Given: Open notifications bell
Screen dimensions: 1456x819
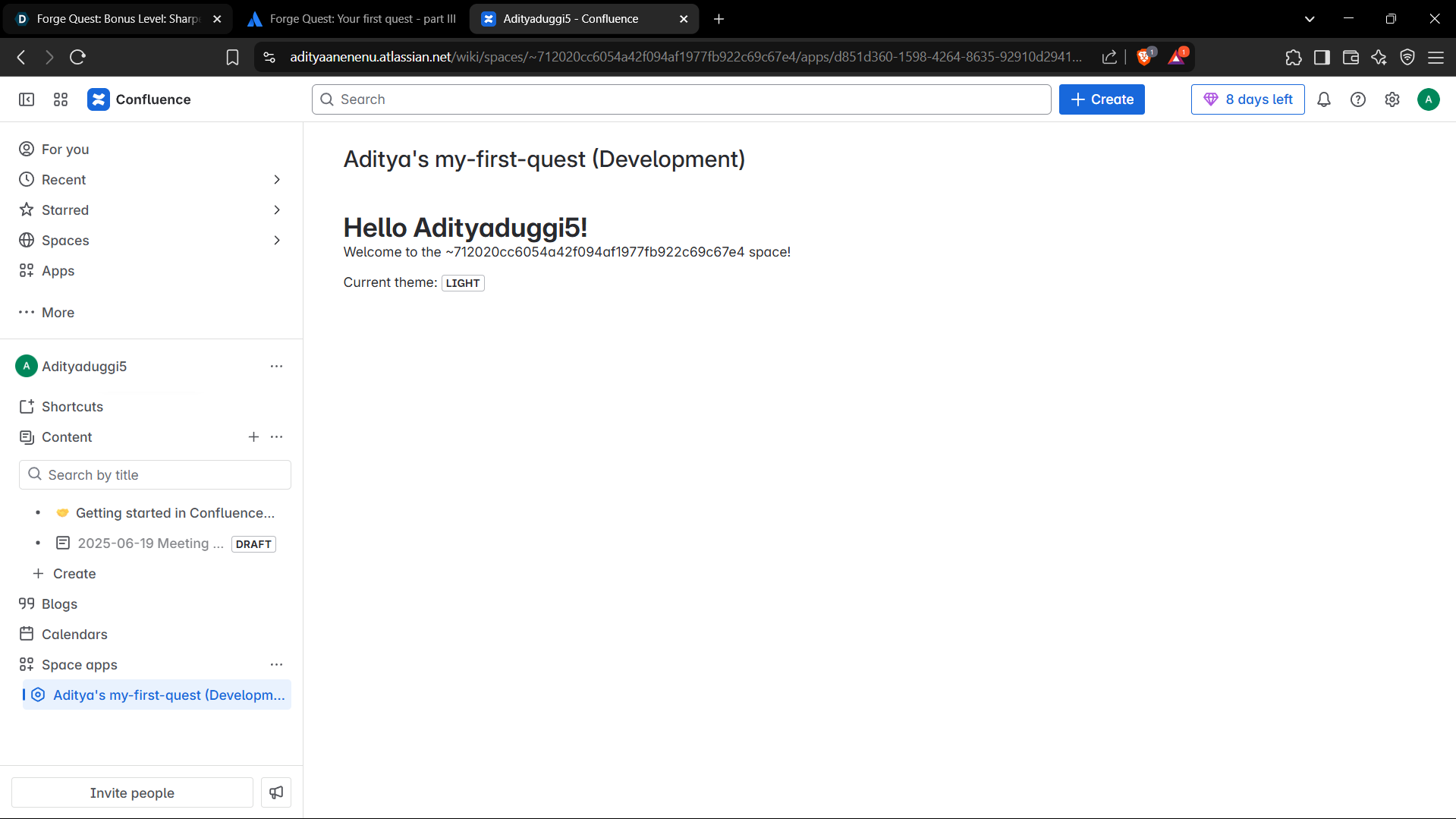Looking at the screenshot, I should coord(1324,99).
